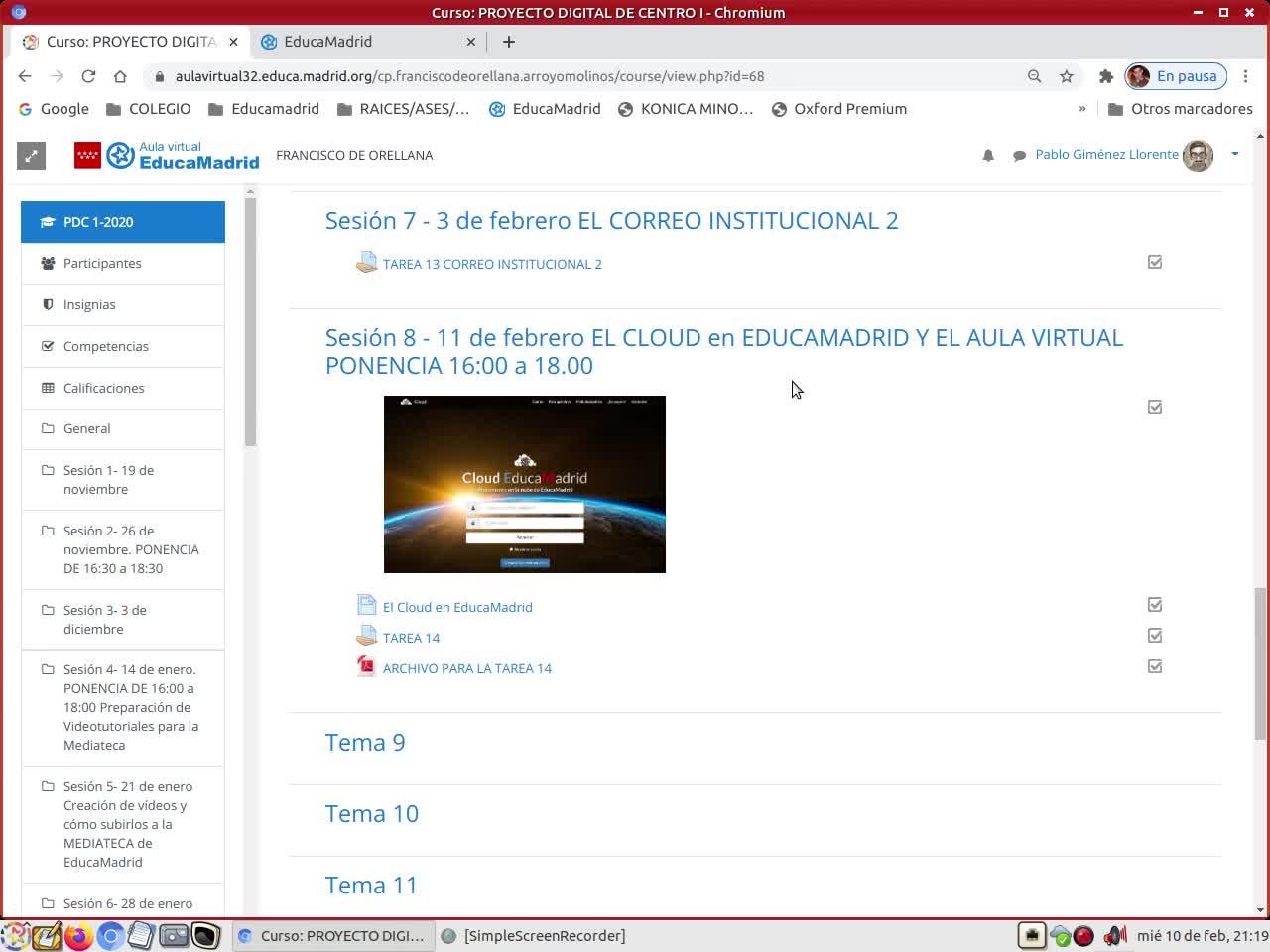The image size is (1270, 952).
Task: Reload the current page
Action: pyautogui.click(x=88, y=76)
